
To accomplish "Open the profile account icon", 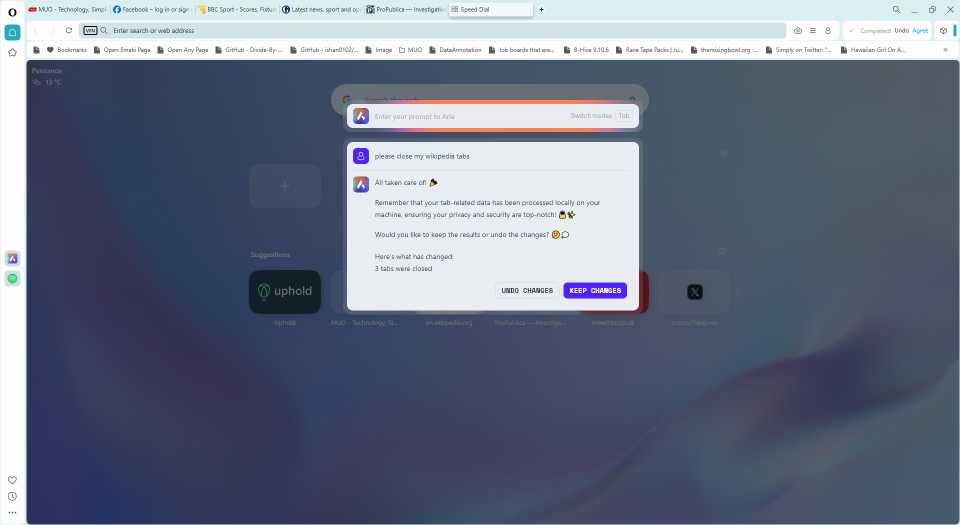I will coord(828,30).
